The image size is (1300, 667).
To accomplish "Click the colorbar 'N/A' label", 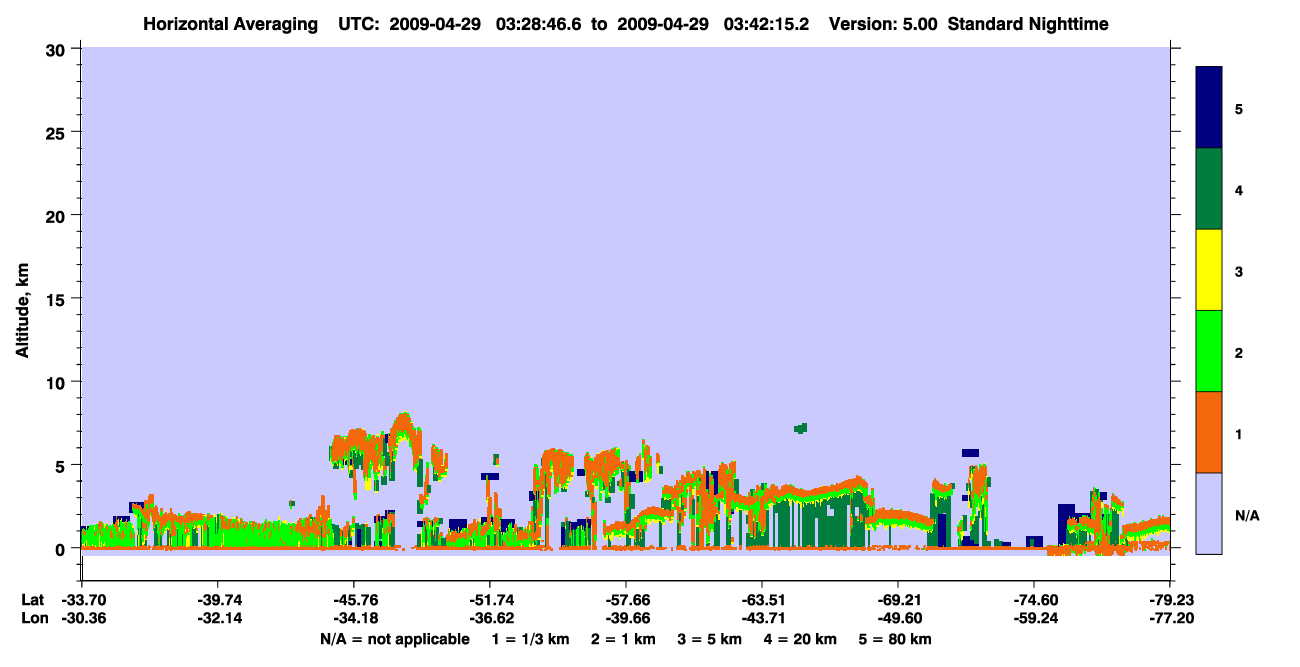I will (x=1247, y=515).
